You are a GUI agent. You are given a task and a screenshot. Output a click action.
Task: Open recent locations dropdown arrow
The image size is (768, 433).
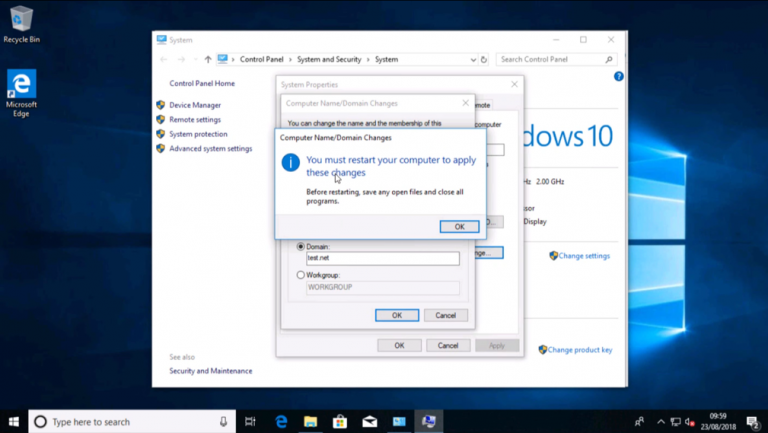[195, 59]
